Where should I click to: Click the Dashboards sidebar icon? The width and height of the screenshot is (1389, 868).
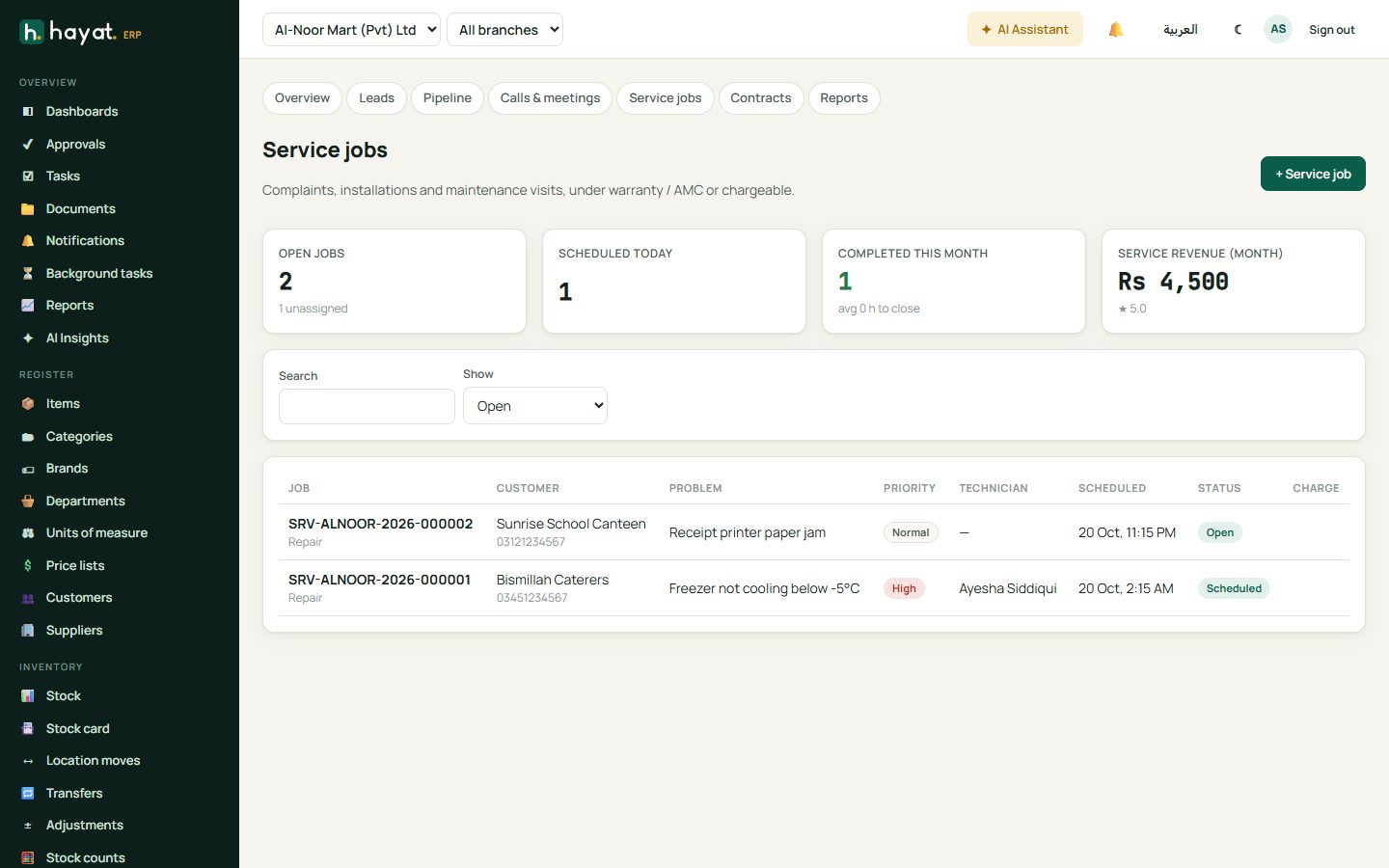click(x=28, y=112)
